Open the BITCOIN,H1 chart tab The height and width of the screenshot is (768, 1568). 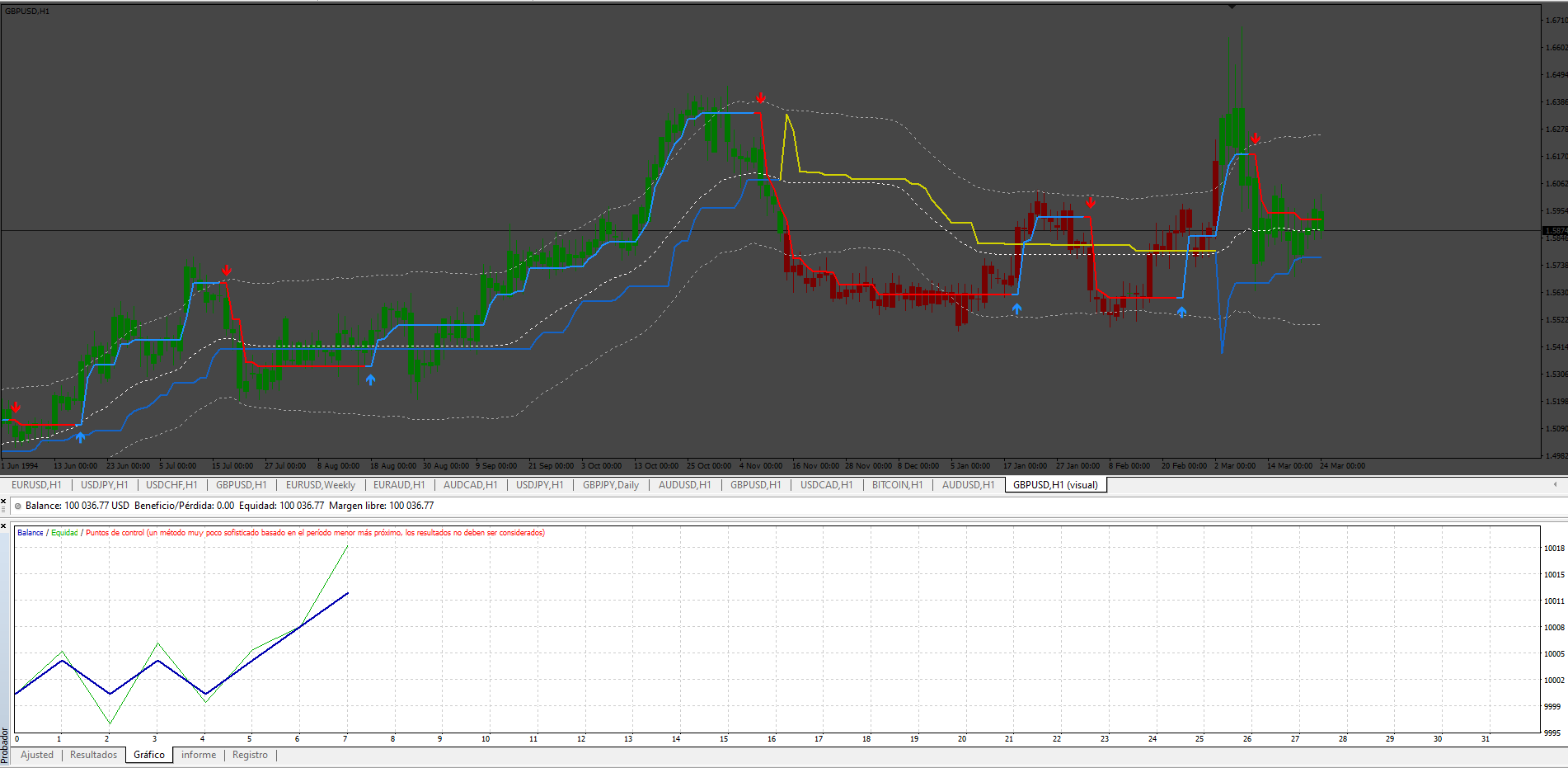898,485
